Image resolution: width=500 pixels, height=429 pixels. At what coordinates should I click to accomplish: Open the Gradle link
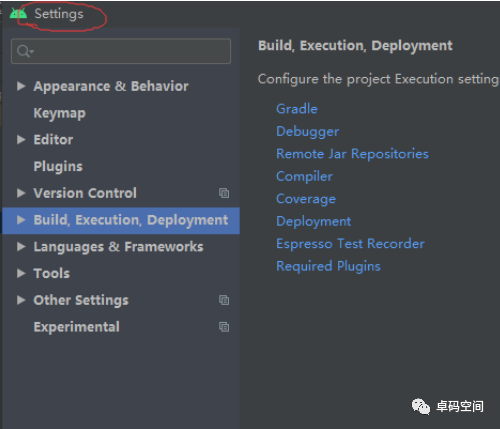[297, 109]
